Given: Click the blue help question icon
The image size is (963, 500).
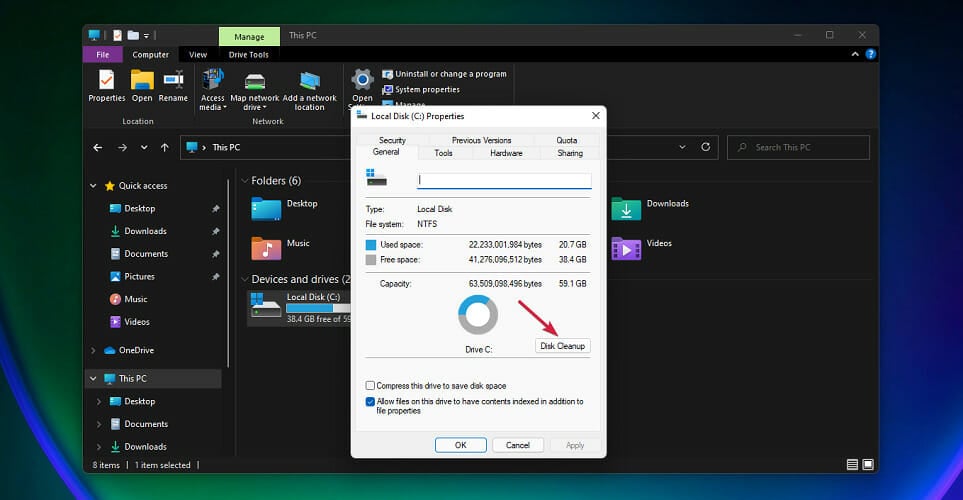Looking at the screenshot, I should click(x=870, y=54).
